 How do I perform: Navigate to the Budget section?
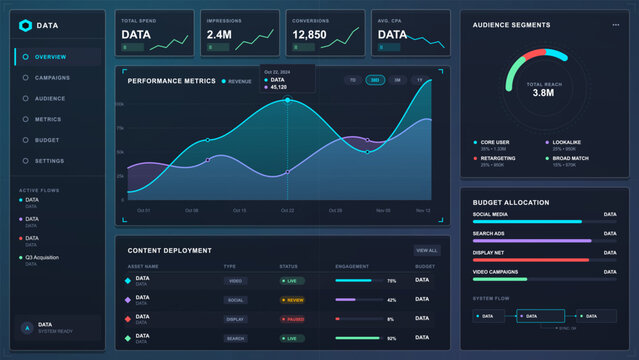tap(58, 140)
